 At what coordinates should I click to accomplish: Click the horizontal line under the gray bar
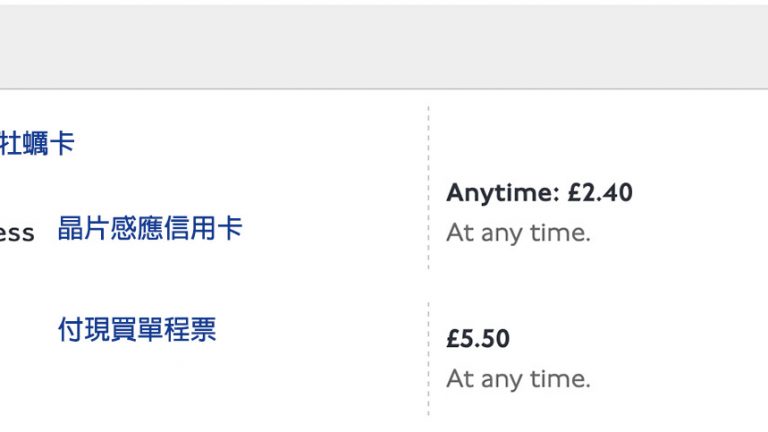coord(384,89)
